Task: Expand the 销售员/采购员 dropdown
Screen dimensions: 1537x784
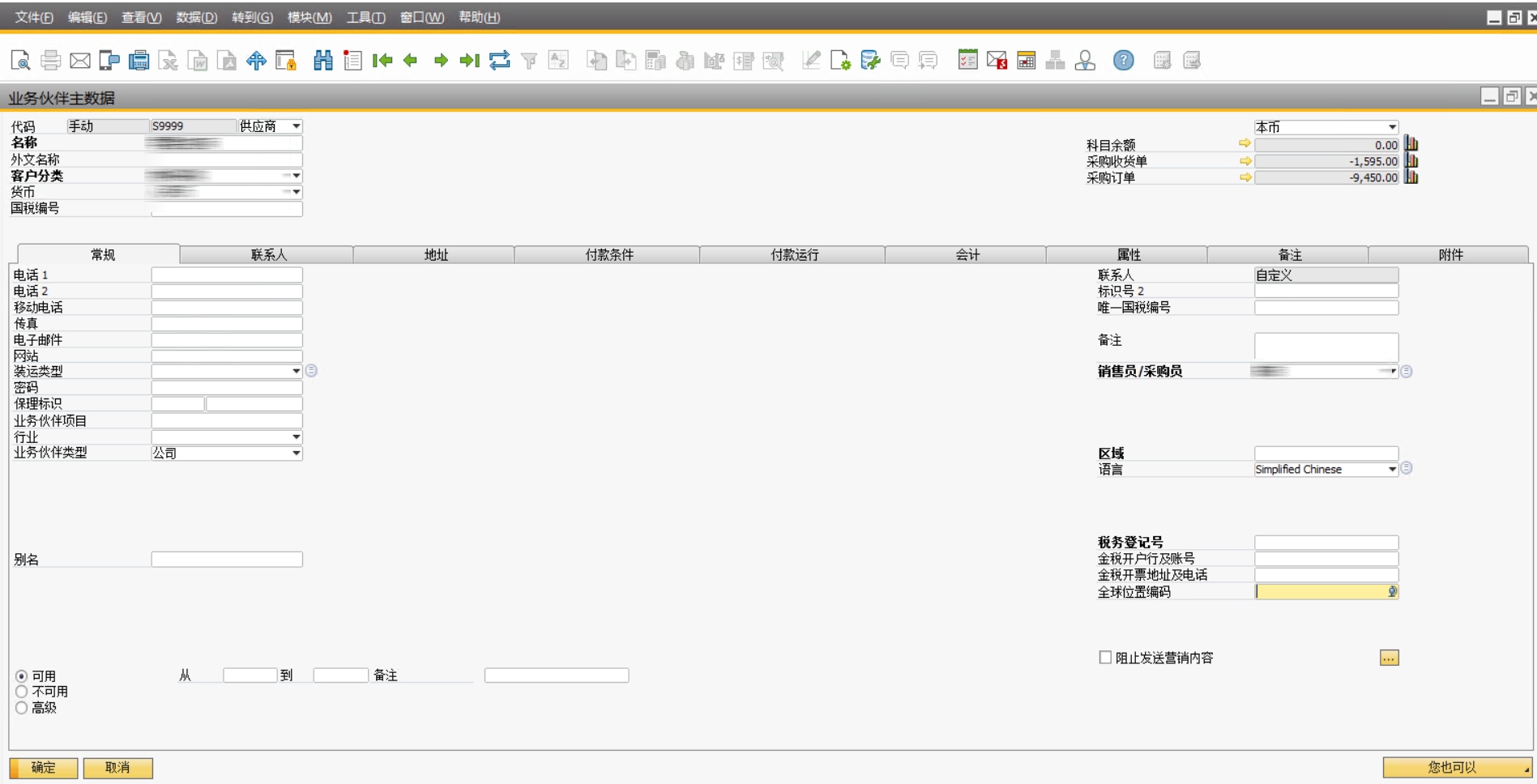Action: coord(1393,371)
